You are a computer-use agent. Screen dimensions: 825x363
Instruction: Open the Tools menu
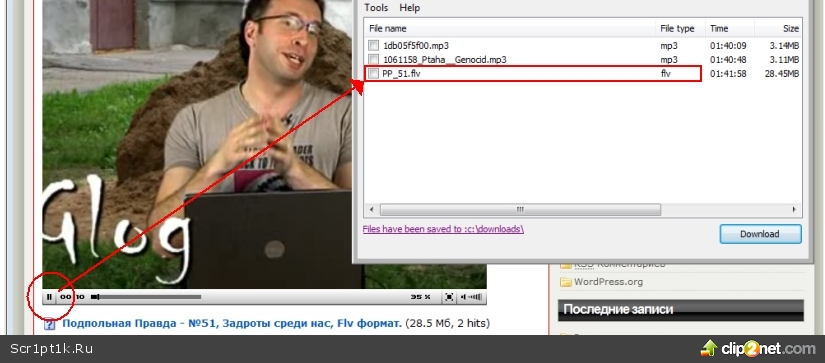pos(376,8)
